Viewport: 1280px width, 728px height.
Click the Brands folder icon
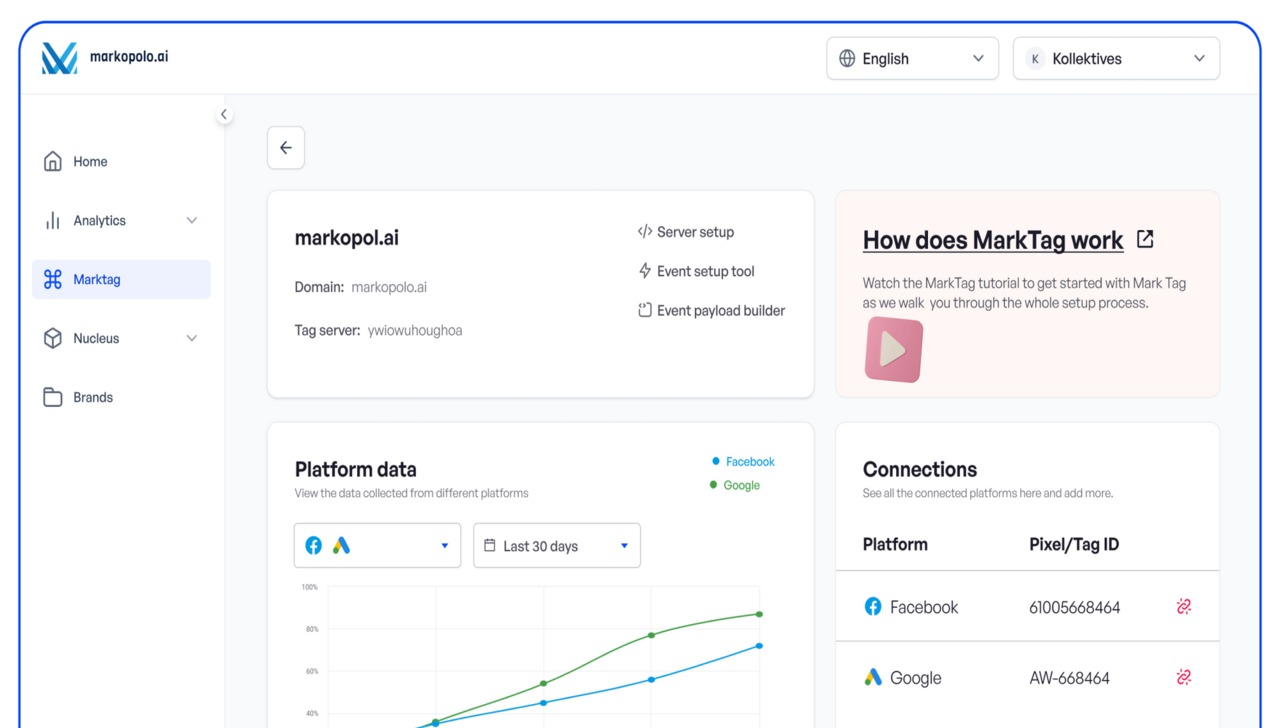click(x=53, y=397)
